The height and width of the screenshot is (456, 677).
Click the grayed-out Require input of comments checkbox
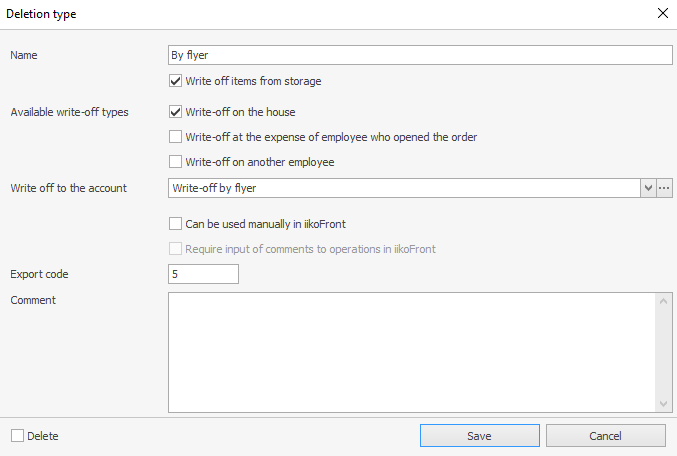click(x=176, y=249)
